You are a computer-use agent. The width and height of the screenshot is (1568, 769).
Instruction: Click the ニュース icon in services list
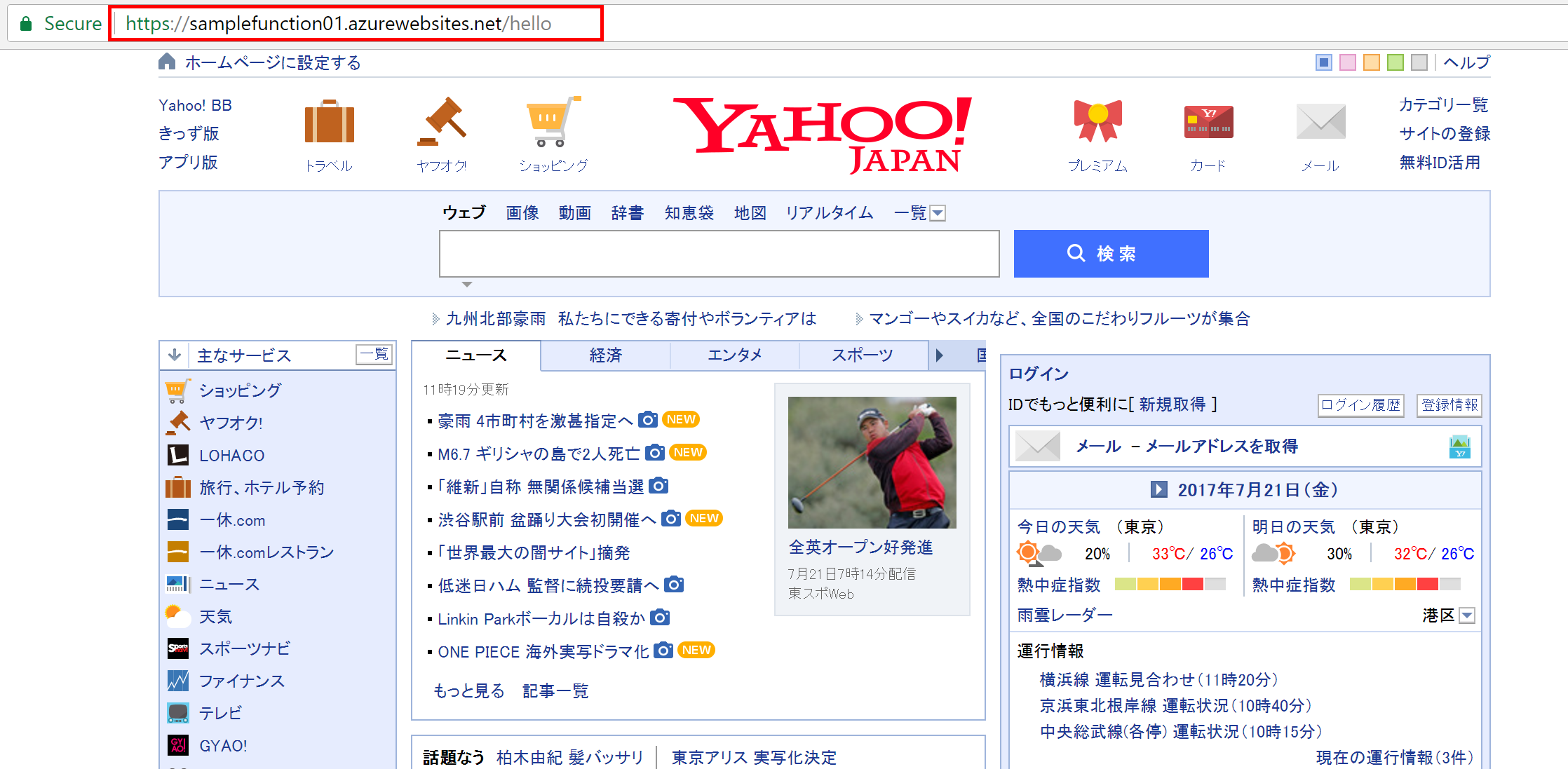pyautogui.click(x=178, y=584)
